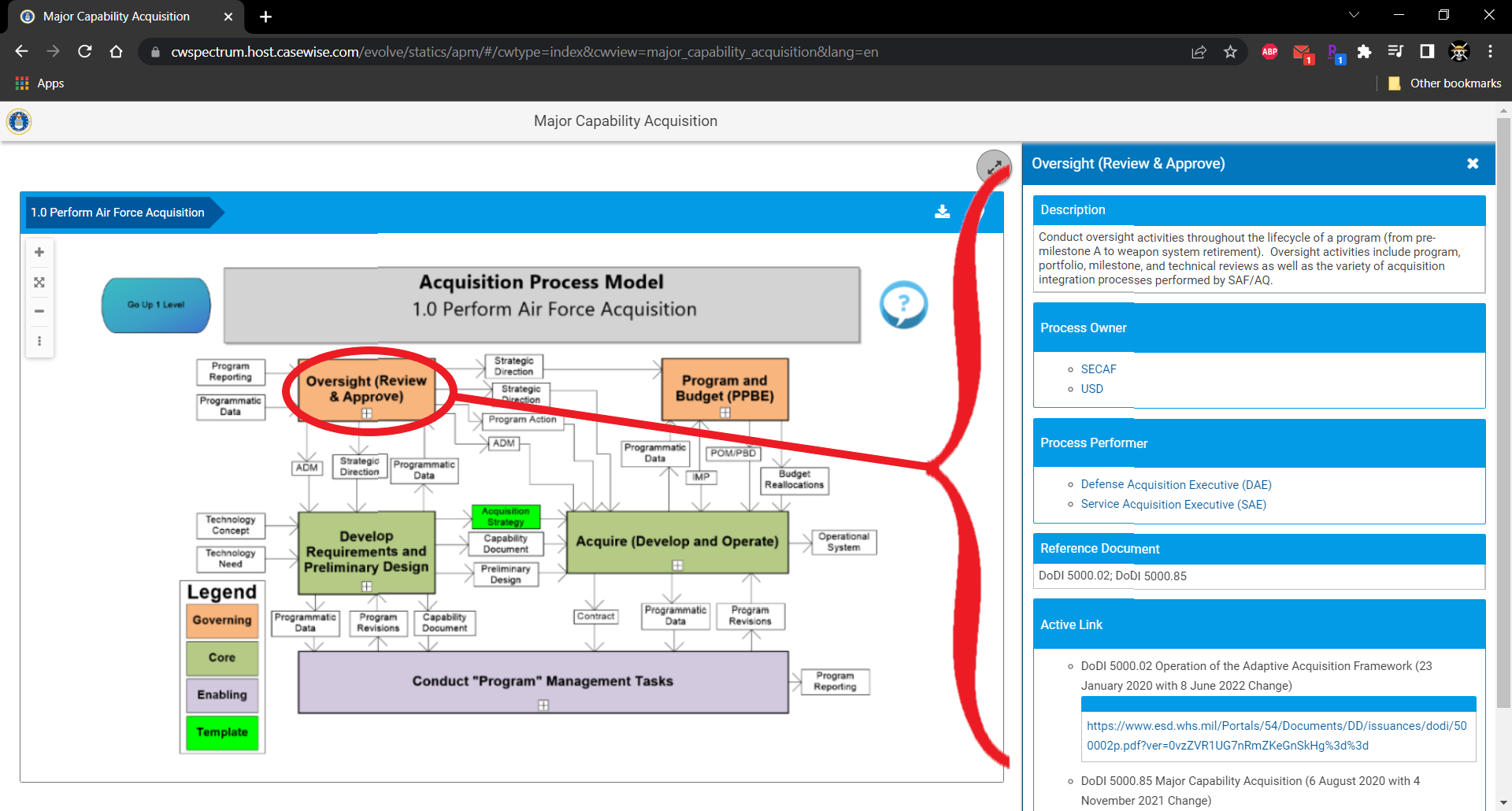Open the browser Extensions puzzle icon
The width and height of the screenshot is (1512, 811).
[1365, 52]
